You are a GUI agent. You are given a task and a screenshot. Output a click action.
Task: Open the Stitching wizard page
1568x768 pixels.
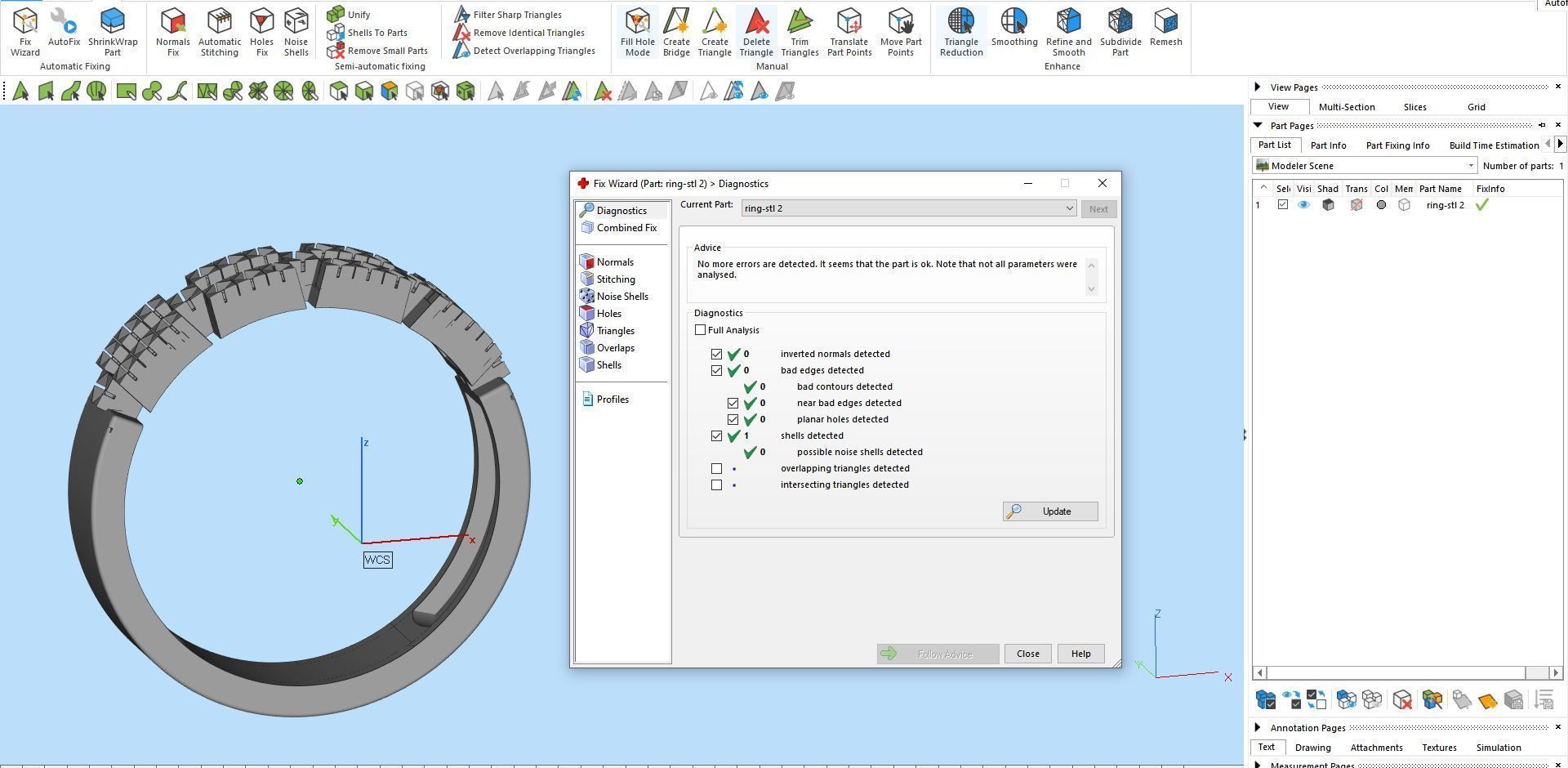pos(607,279)
